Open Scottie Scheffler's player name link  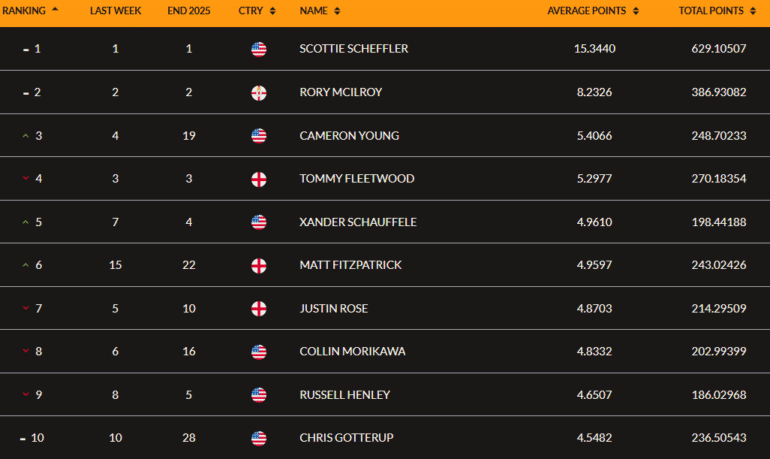tap(353, 49)
